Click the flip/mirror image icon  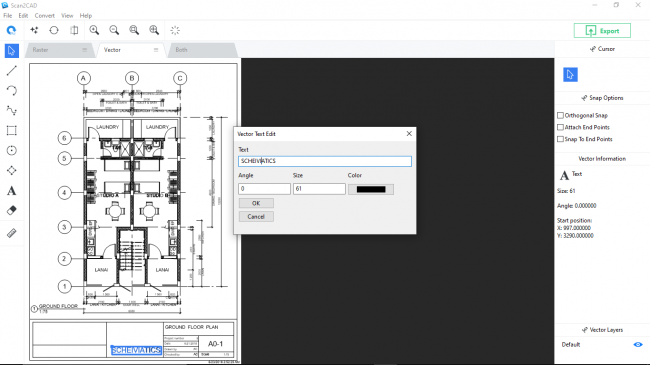pos(74,30)
